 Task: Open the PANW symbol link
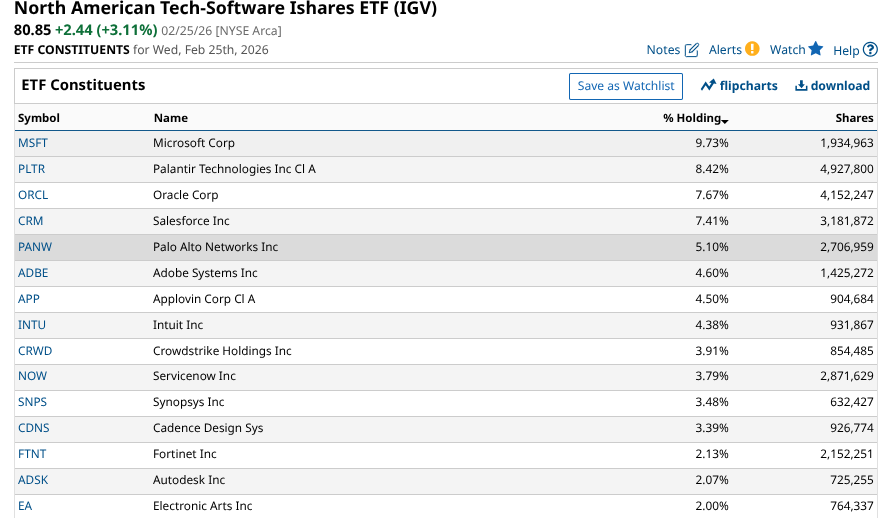coord(34,247)
